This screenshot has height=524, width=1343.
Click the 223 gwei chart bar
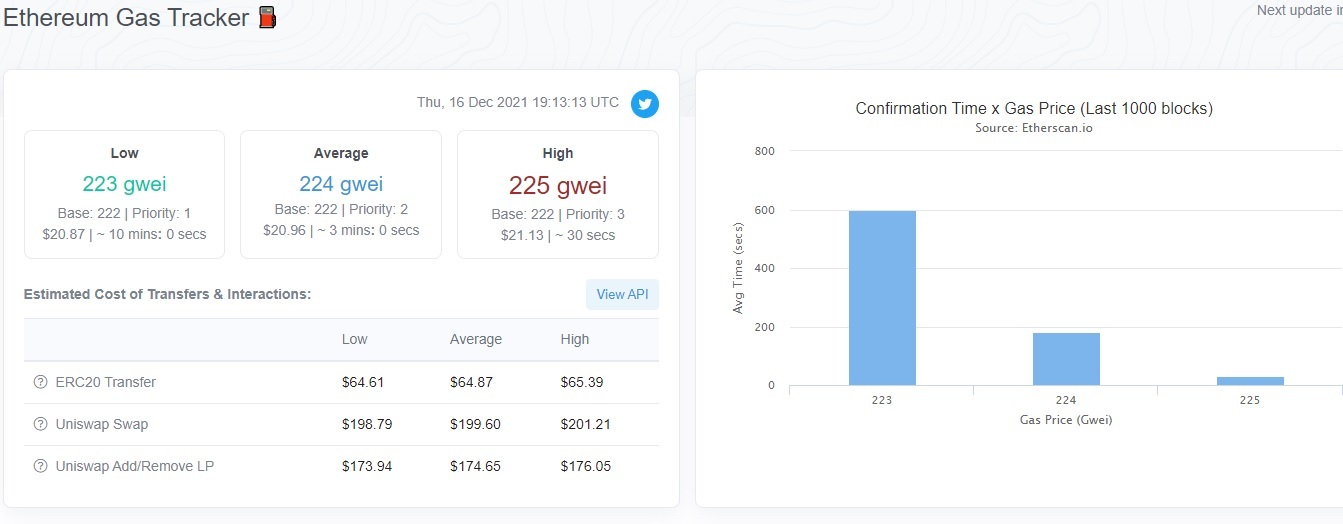pos(882,298)
